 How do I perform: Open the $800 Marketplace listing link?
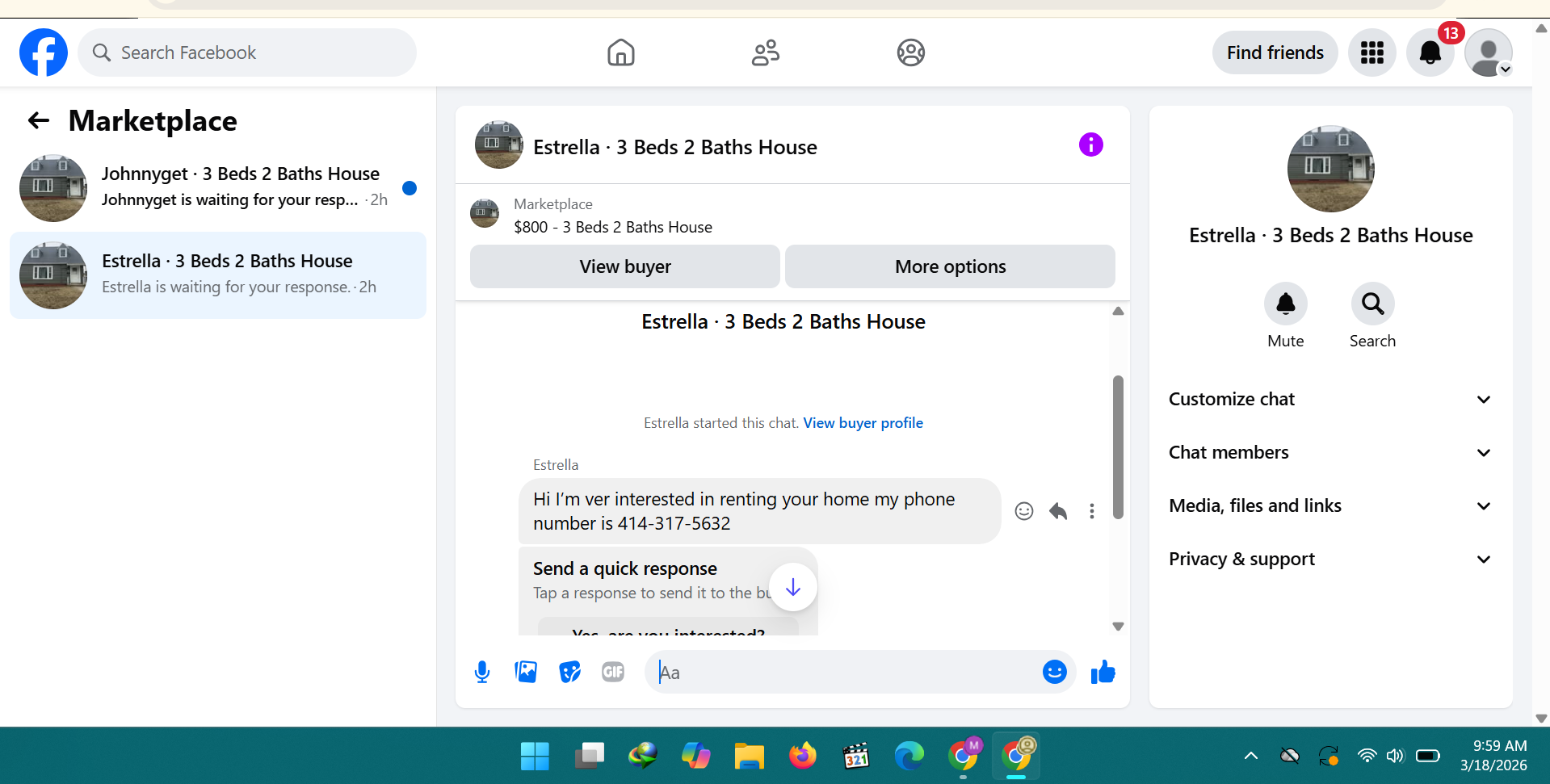coord(613,227)
